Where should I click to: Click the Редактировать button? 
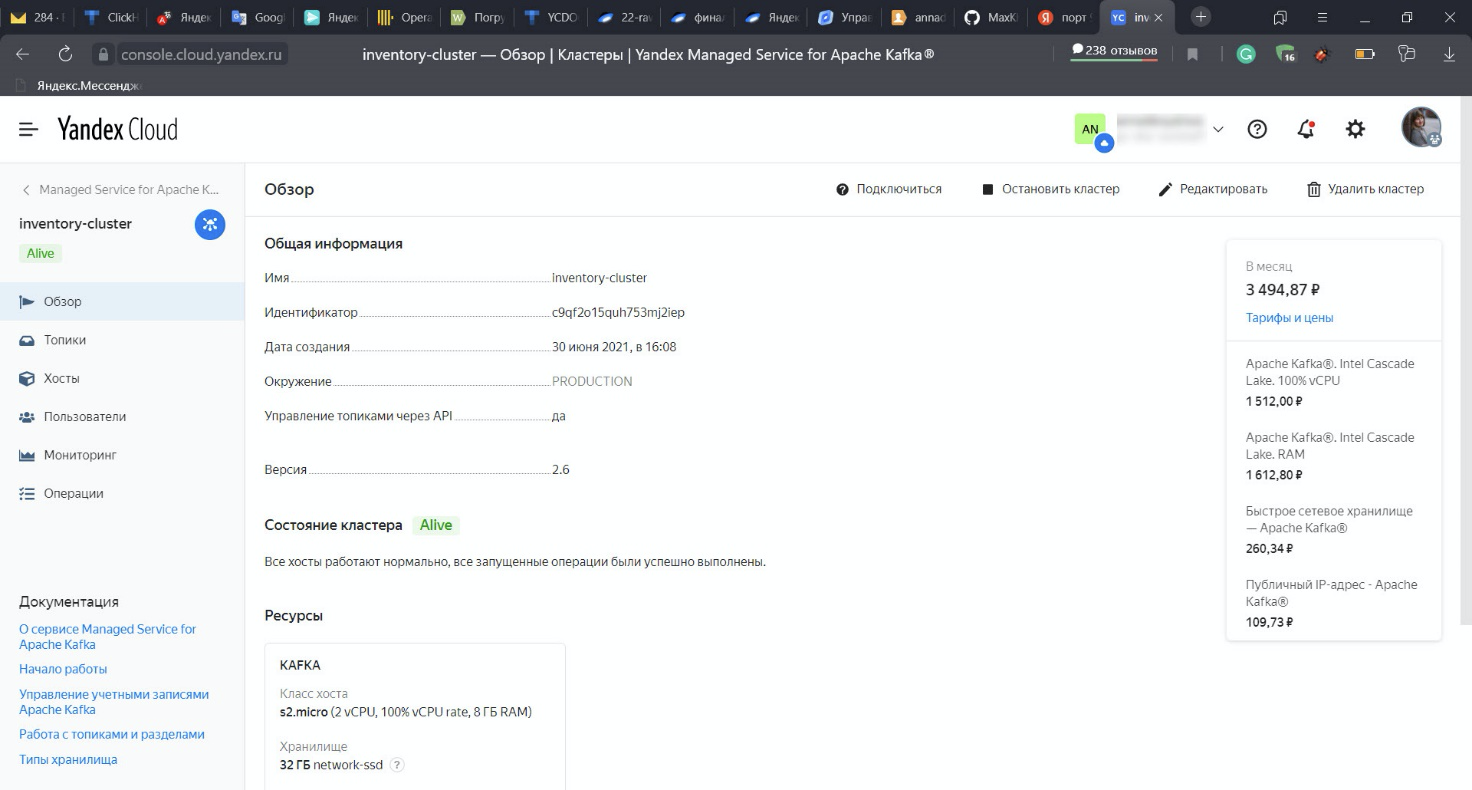click(1213, 189)
